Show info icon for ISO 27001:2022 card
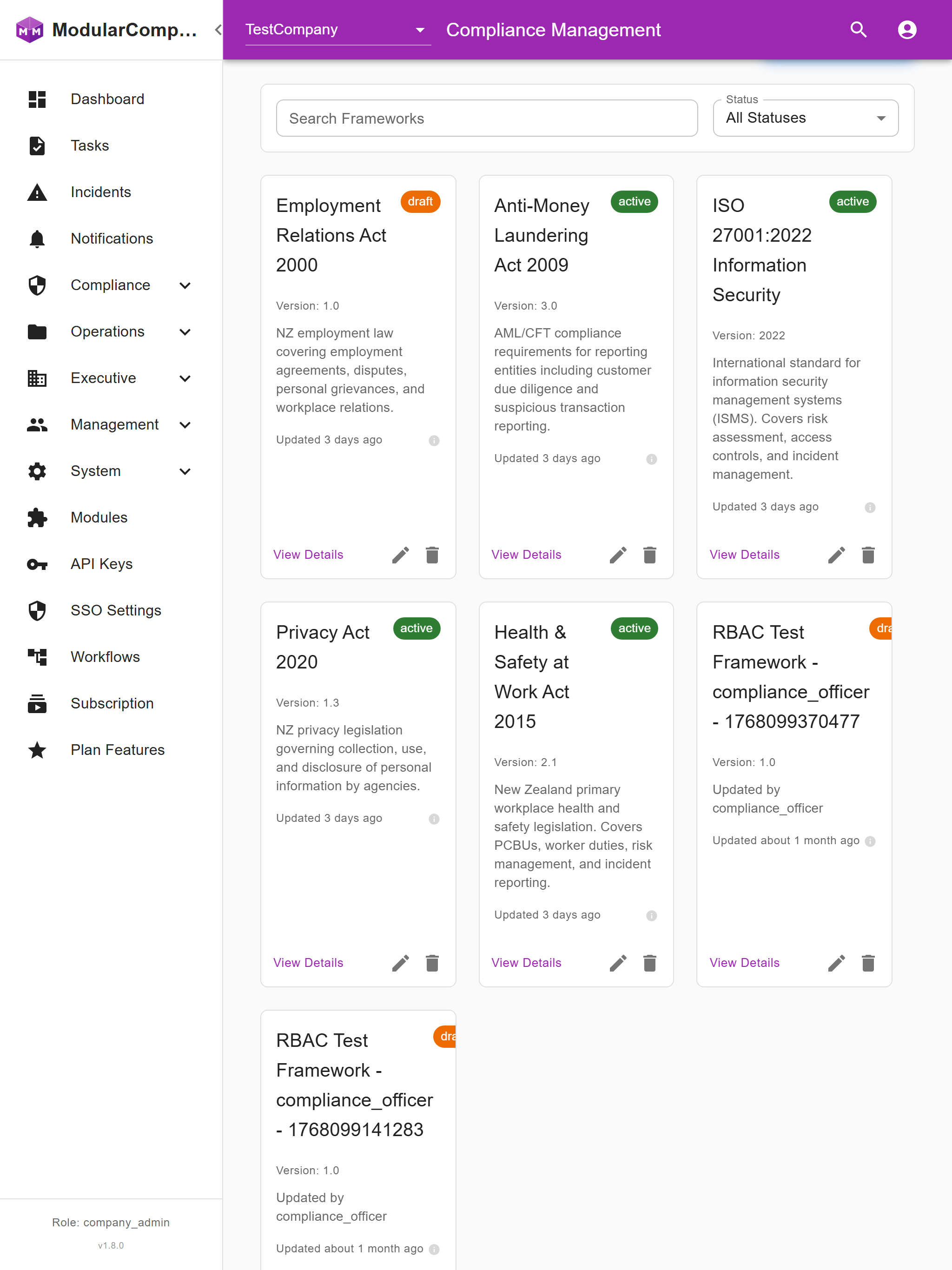The width and height of the screenshot is (952, 1270). click(x=870, y=507)
